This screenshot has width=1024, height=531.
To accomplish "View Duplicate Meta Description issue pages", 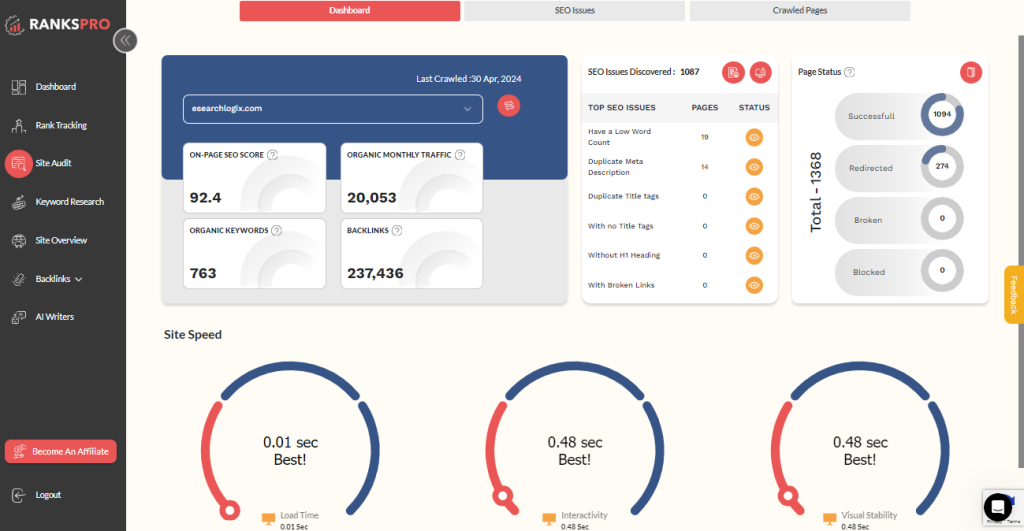I will pos(754,167).
